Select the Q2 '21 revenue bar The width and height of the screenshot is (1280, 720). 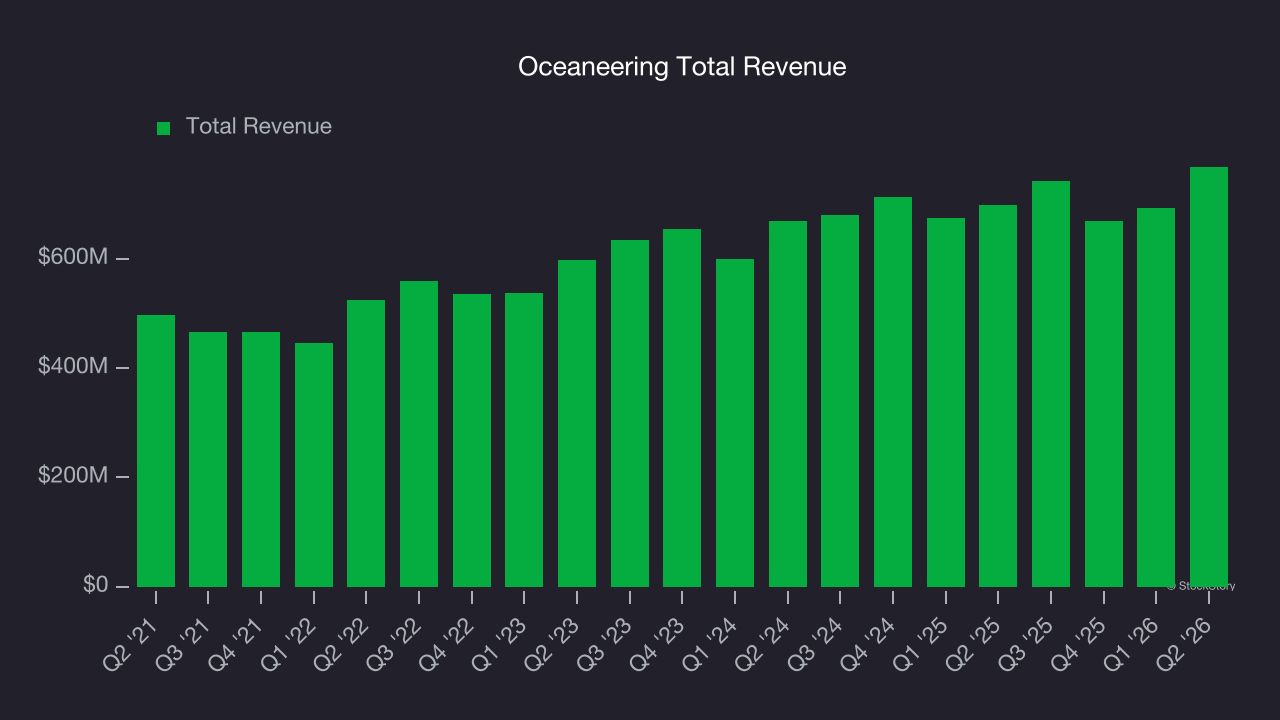pos(156,451)
